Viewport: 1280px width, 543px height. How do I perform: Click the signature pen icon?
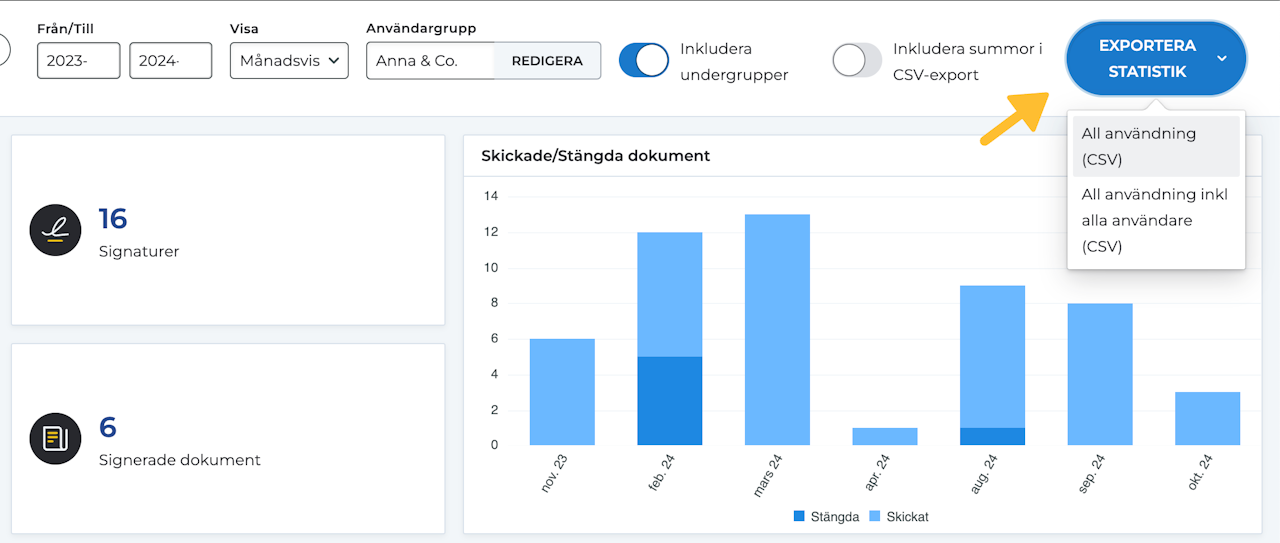55,230
